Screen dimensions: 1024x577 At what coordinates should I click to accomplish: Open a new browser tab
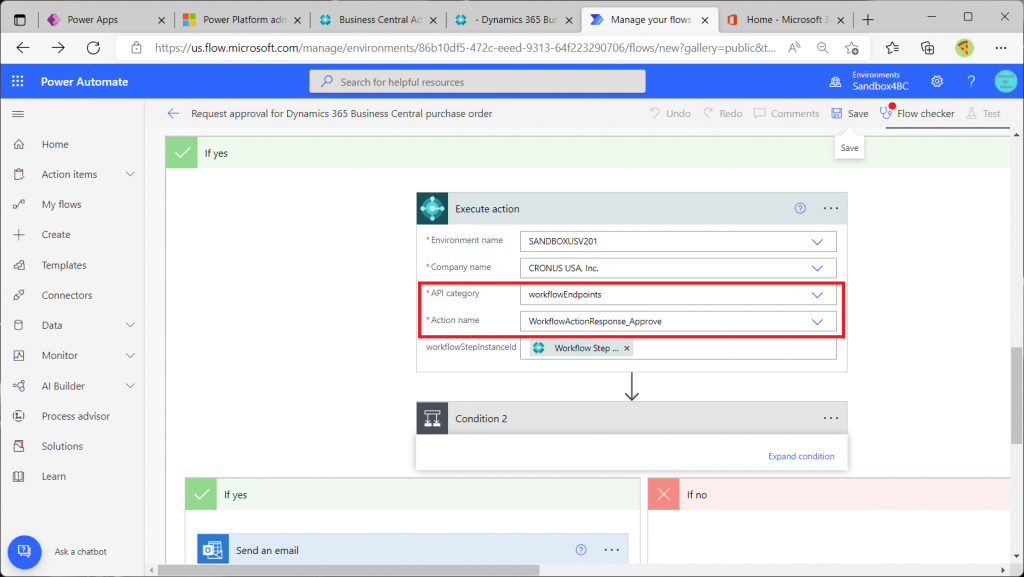click(867, 20)
